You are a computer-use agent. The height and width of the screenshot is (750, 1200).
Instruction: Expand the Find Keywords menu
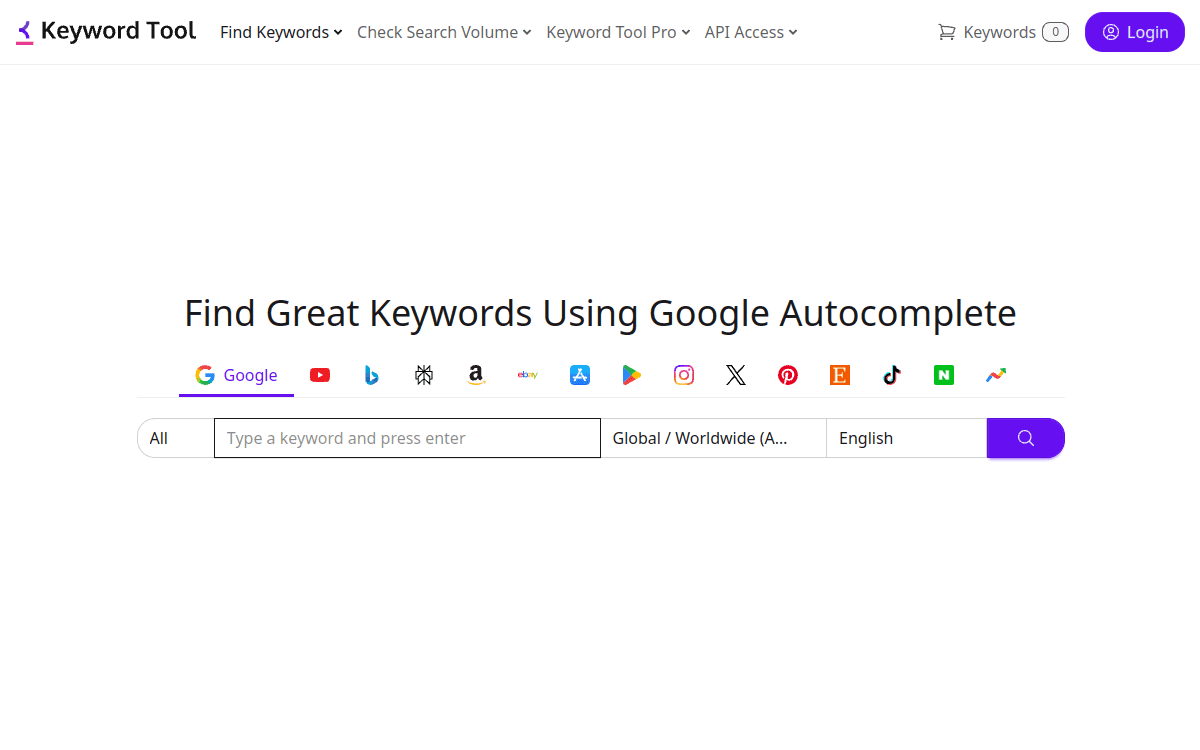(280, 32)
